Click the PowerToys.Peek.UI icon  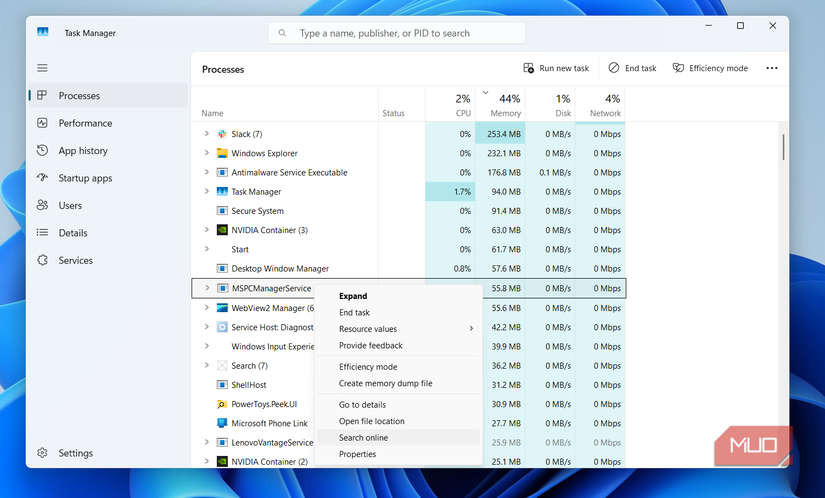pos(222,404)
